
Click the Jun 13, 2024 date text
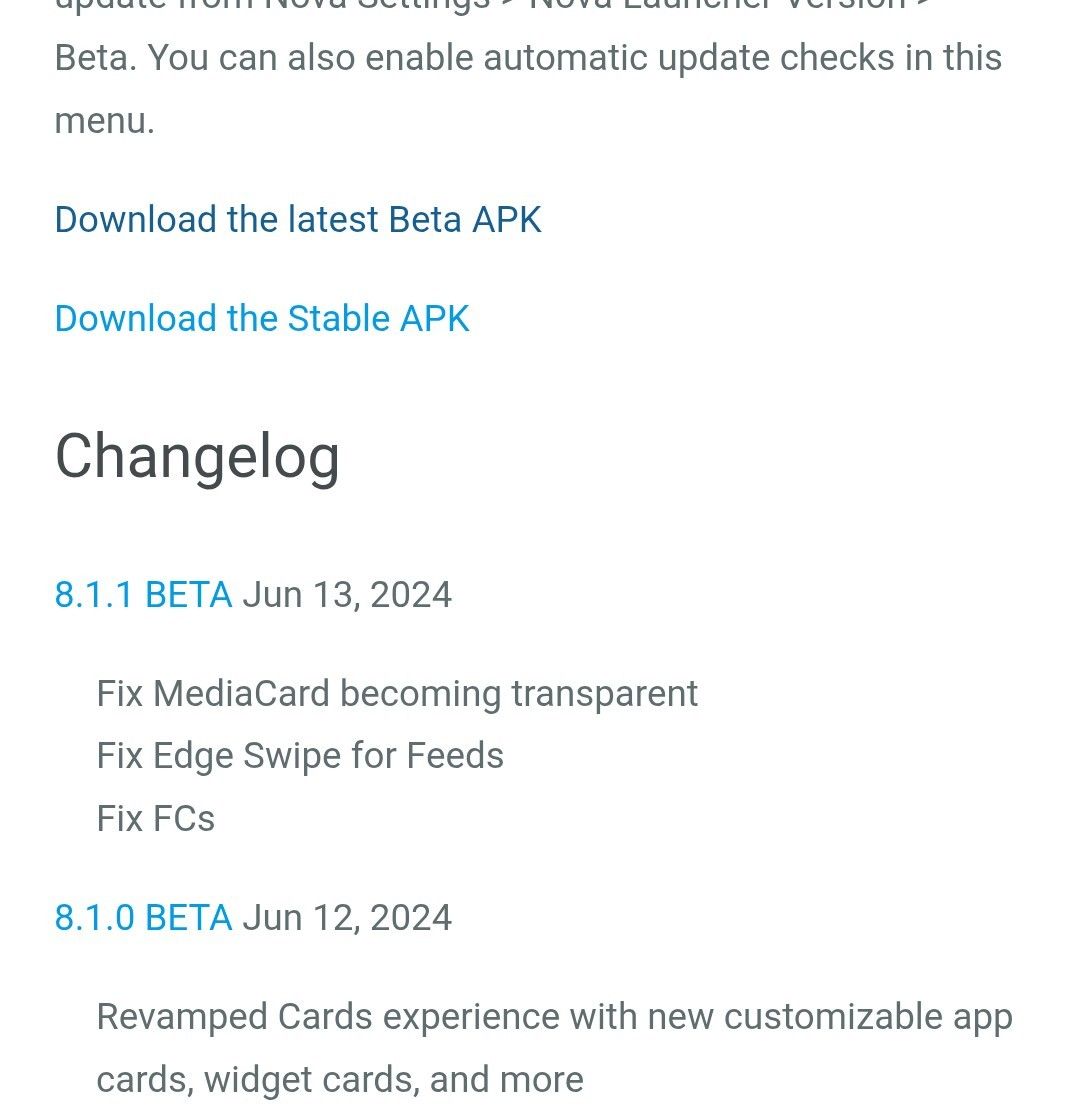click(347, 595)
